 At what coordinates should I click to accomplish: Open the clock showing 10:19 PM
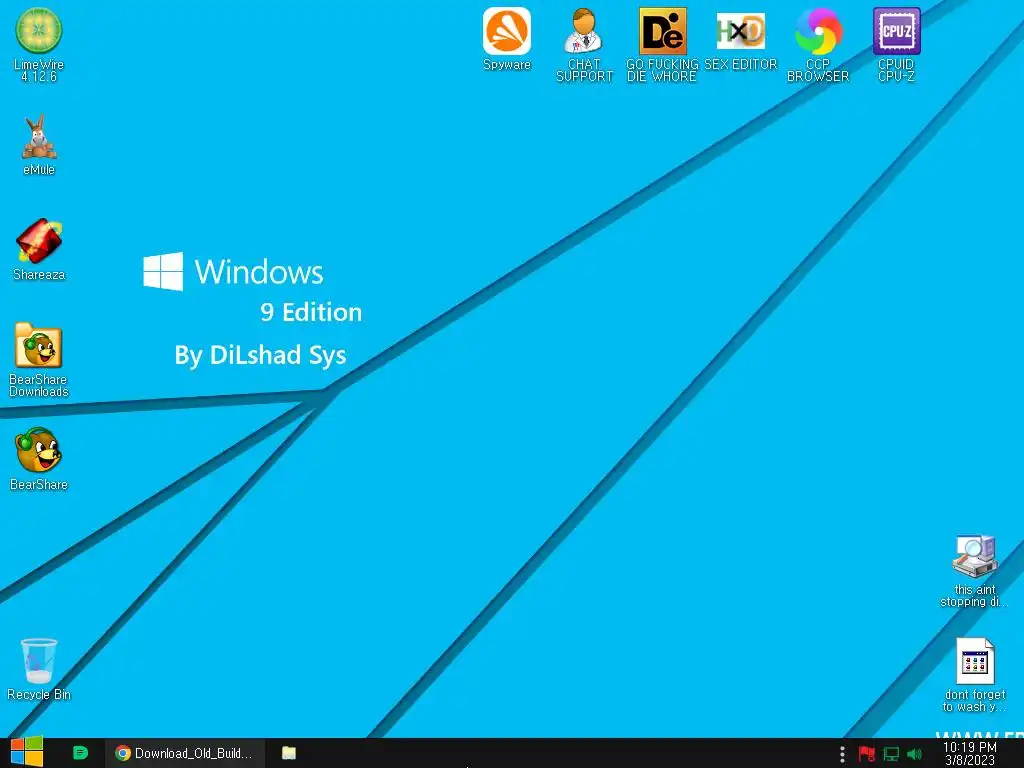(x=970, y=754)
